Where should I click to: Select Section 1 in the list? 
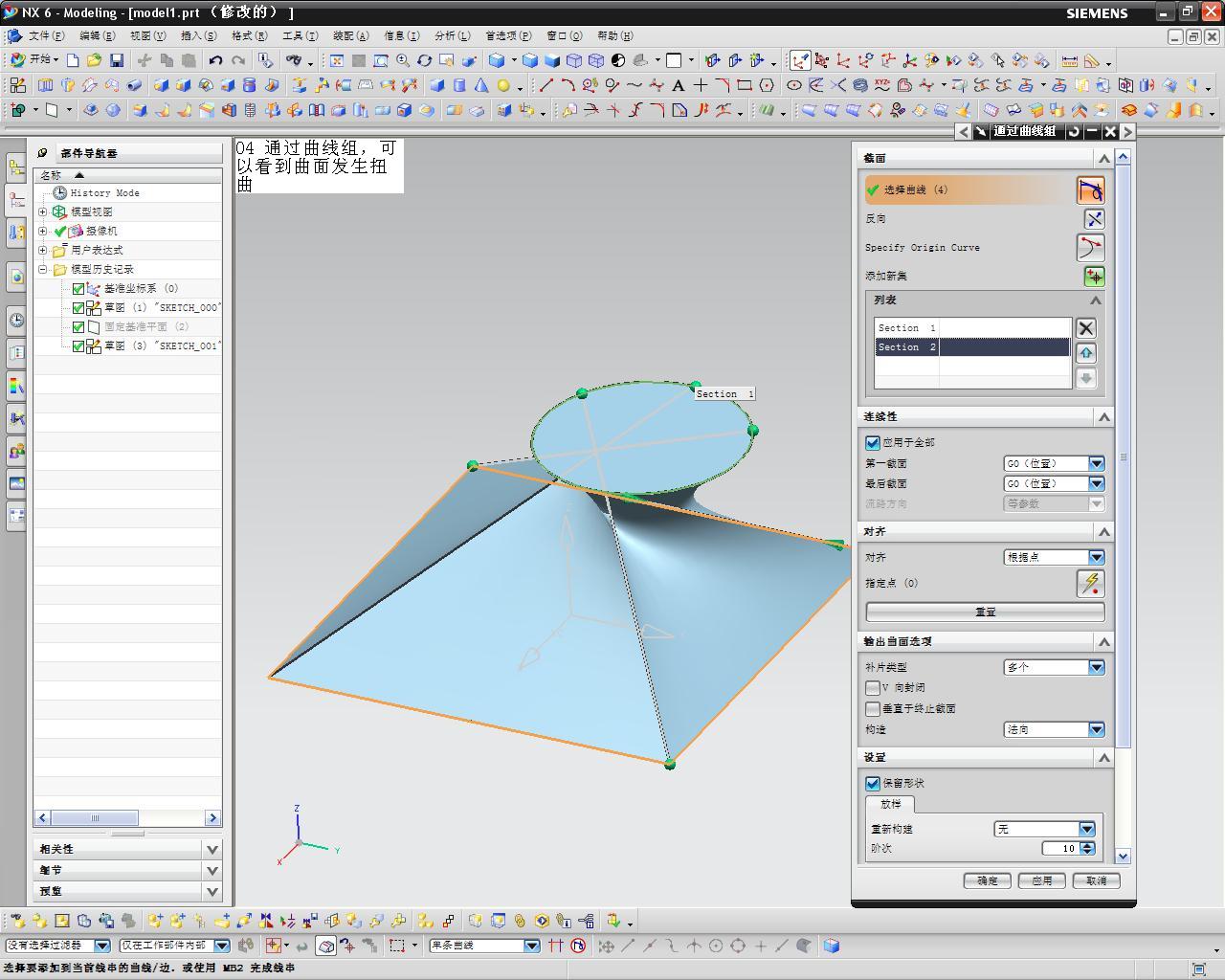tap(972, 328)
